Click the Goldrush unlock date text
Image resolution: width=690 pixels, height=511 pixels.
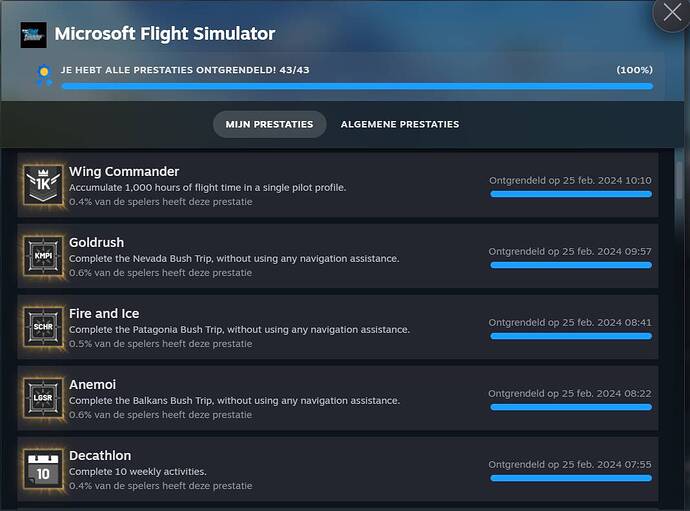coord(570,251)
